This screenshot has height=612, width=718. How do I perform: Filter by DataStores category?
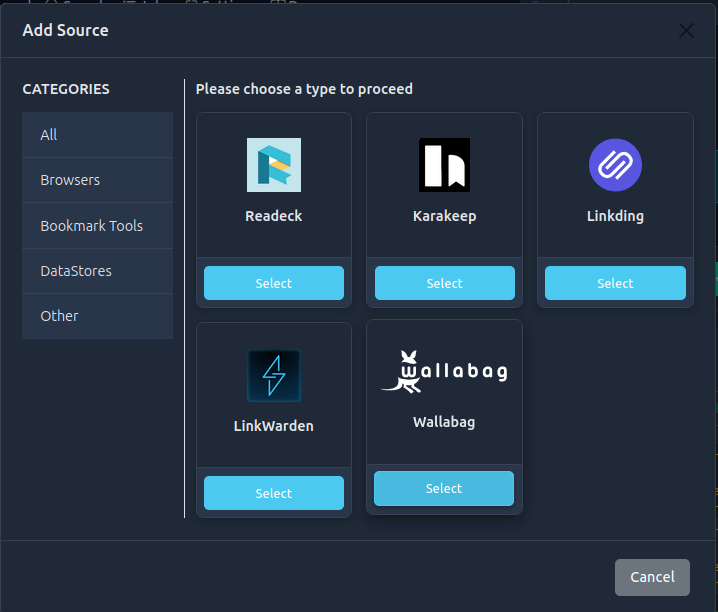[98, 271]
